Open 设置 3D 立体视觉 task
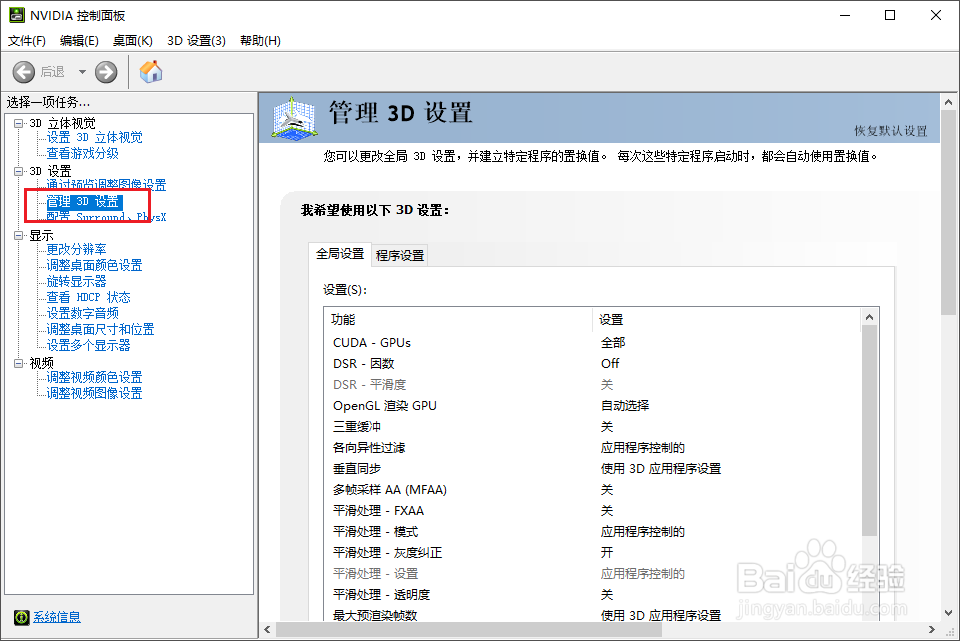Screen dimensions: 960x641 click(x=94, y=137)
